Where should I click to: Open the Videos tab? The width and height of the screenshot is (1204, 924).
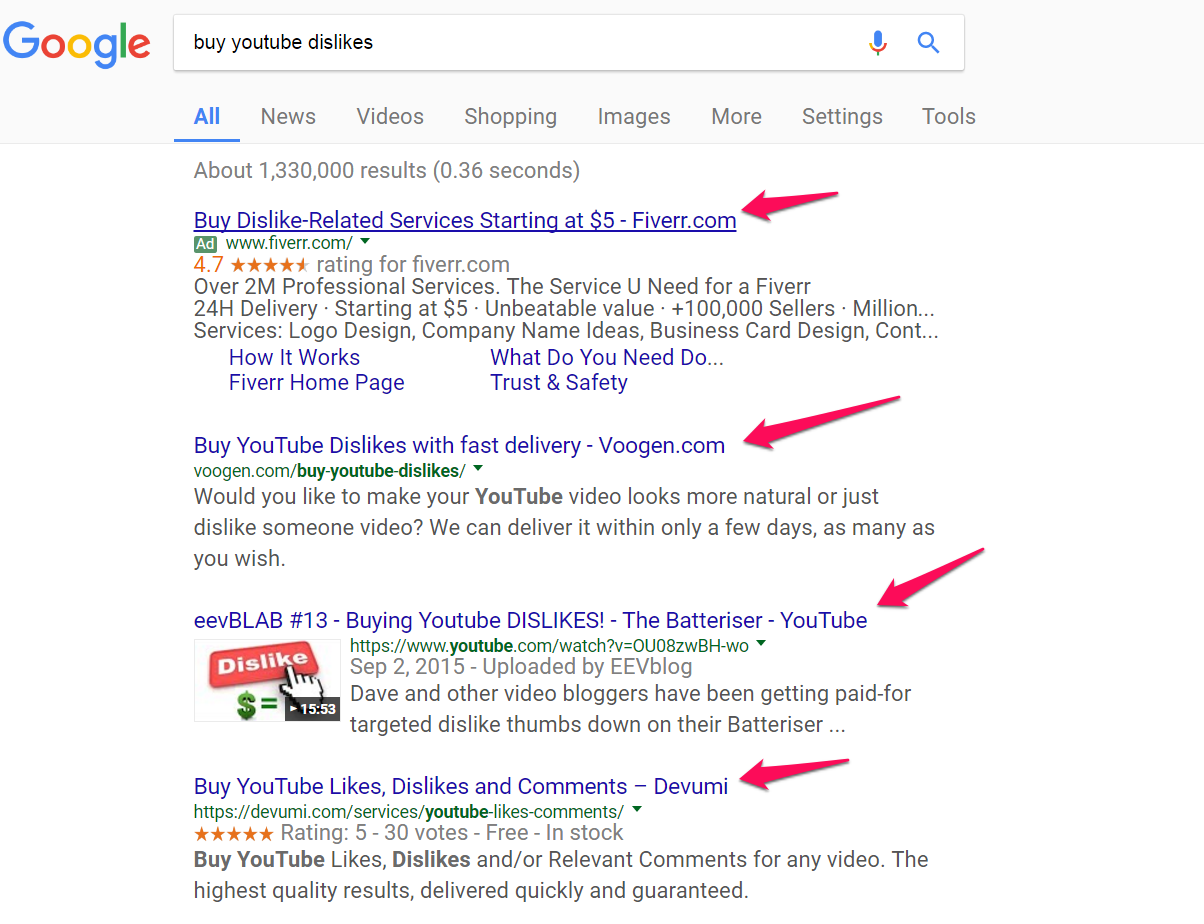[390, 117]
